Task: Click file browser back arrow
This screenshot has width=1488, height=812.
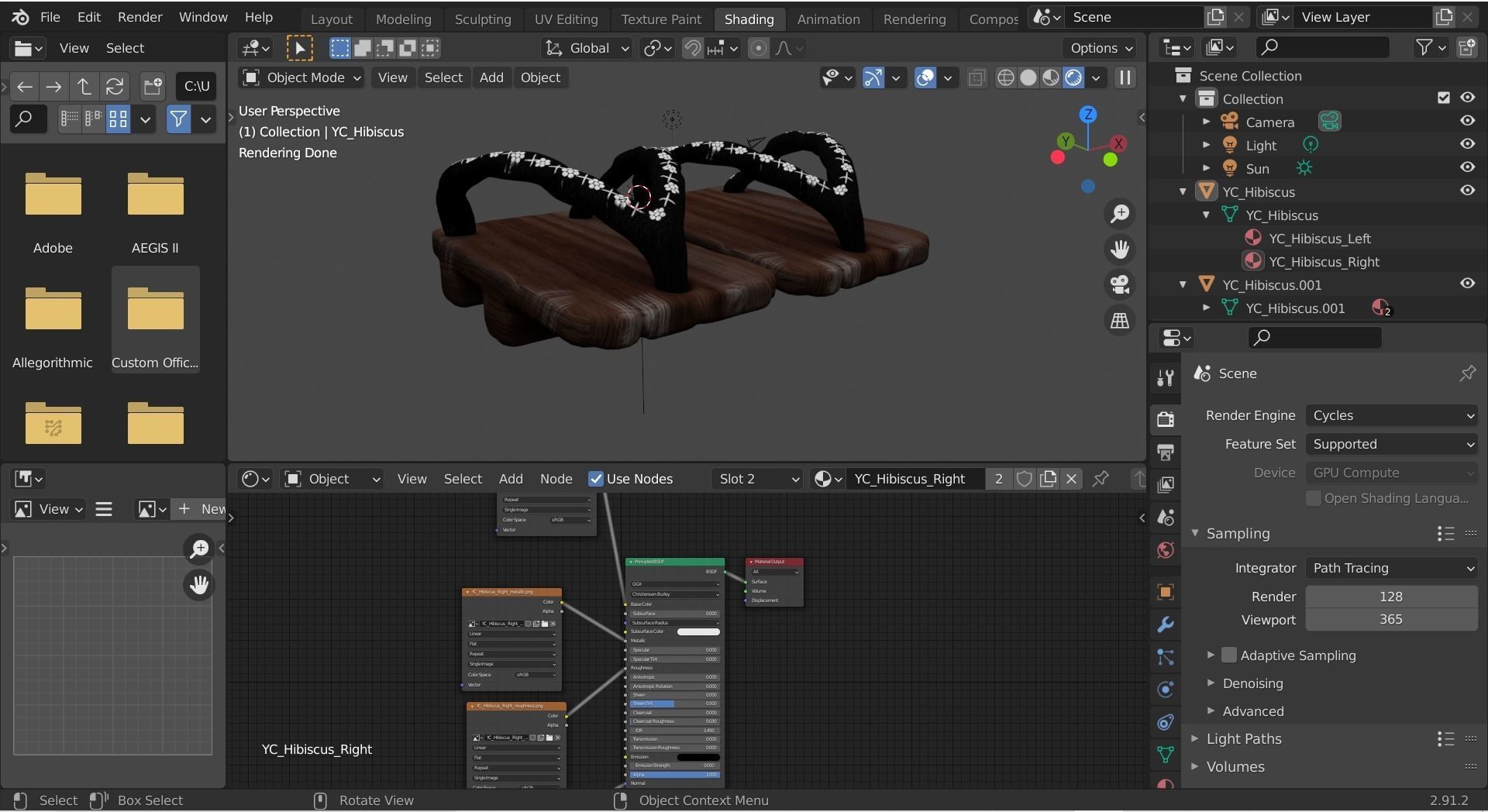Action: click(x=25, y=86)
